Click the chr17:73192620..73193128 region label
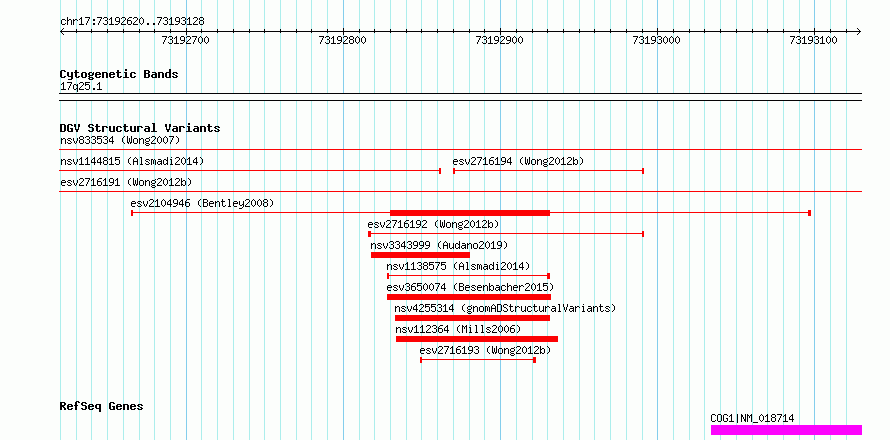Screen dimensions: 890x440 click(132, 22)
